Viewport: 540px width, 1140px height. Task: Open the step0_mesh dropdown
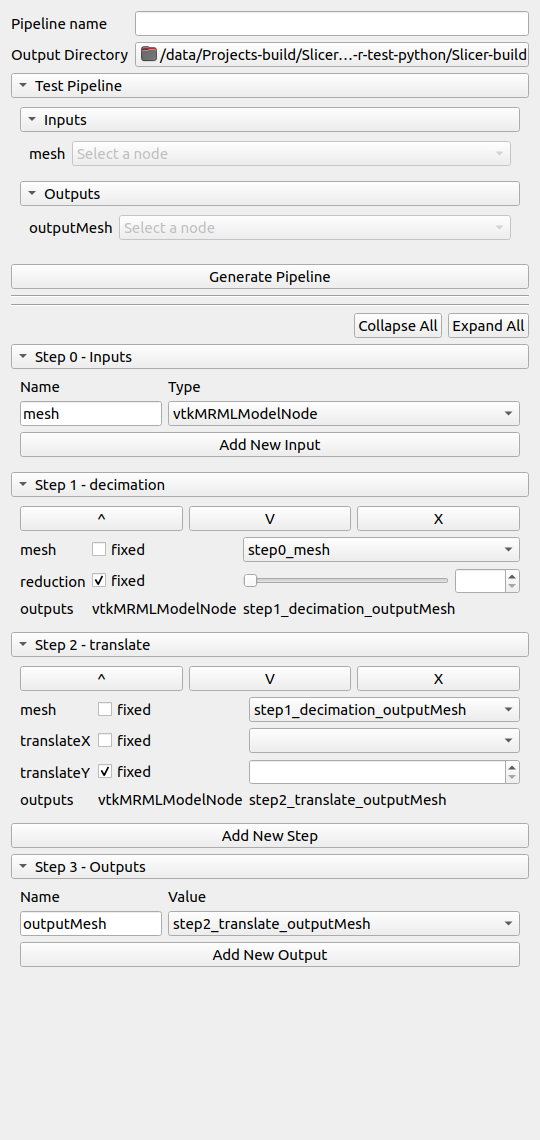tap(381, 550)
